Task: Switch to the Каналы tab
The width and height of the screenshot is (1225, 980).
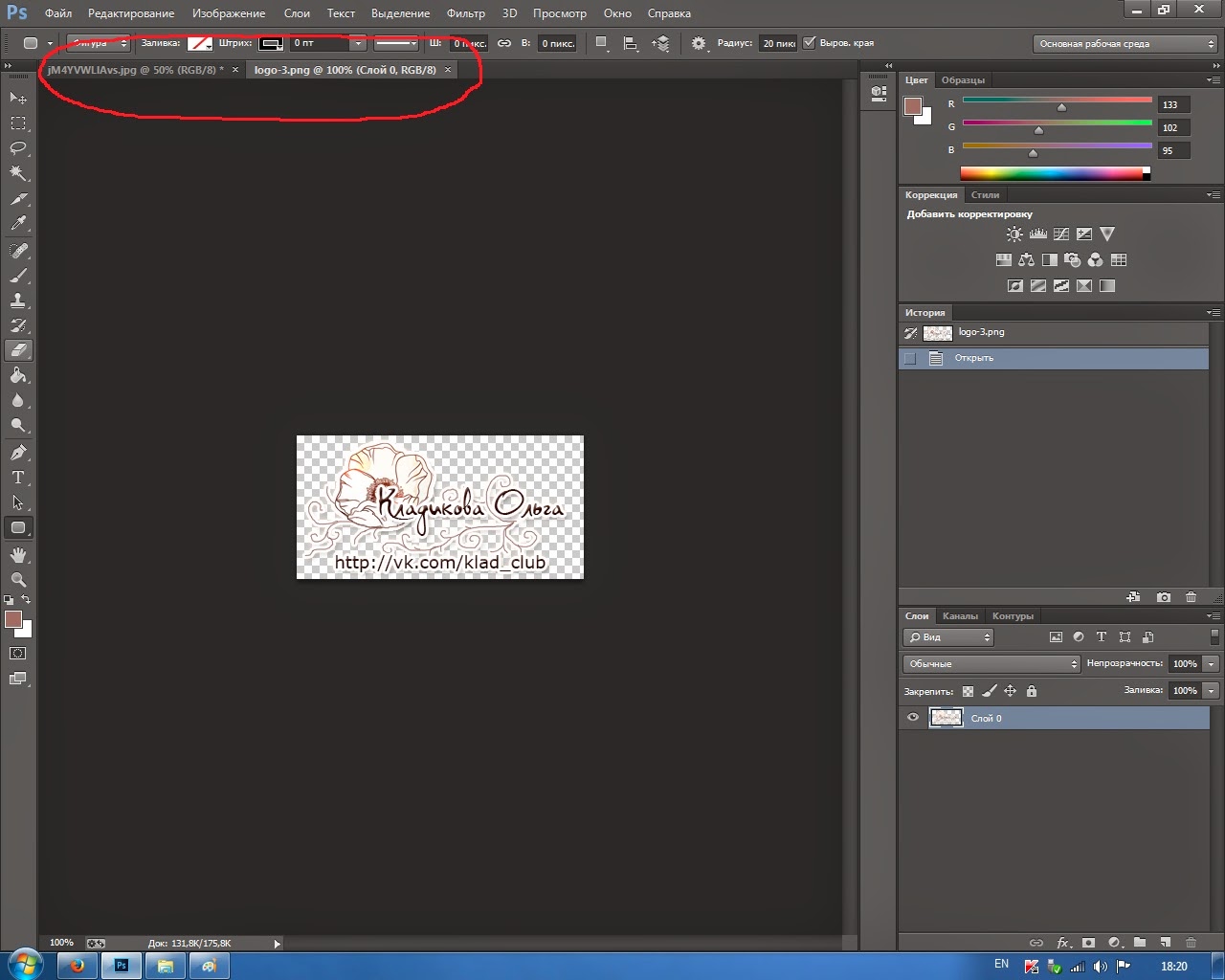Action: click(x=960, y=615)
